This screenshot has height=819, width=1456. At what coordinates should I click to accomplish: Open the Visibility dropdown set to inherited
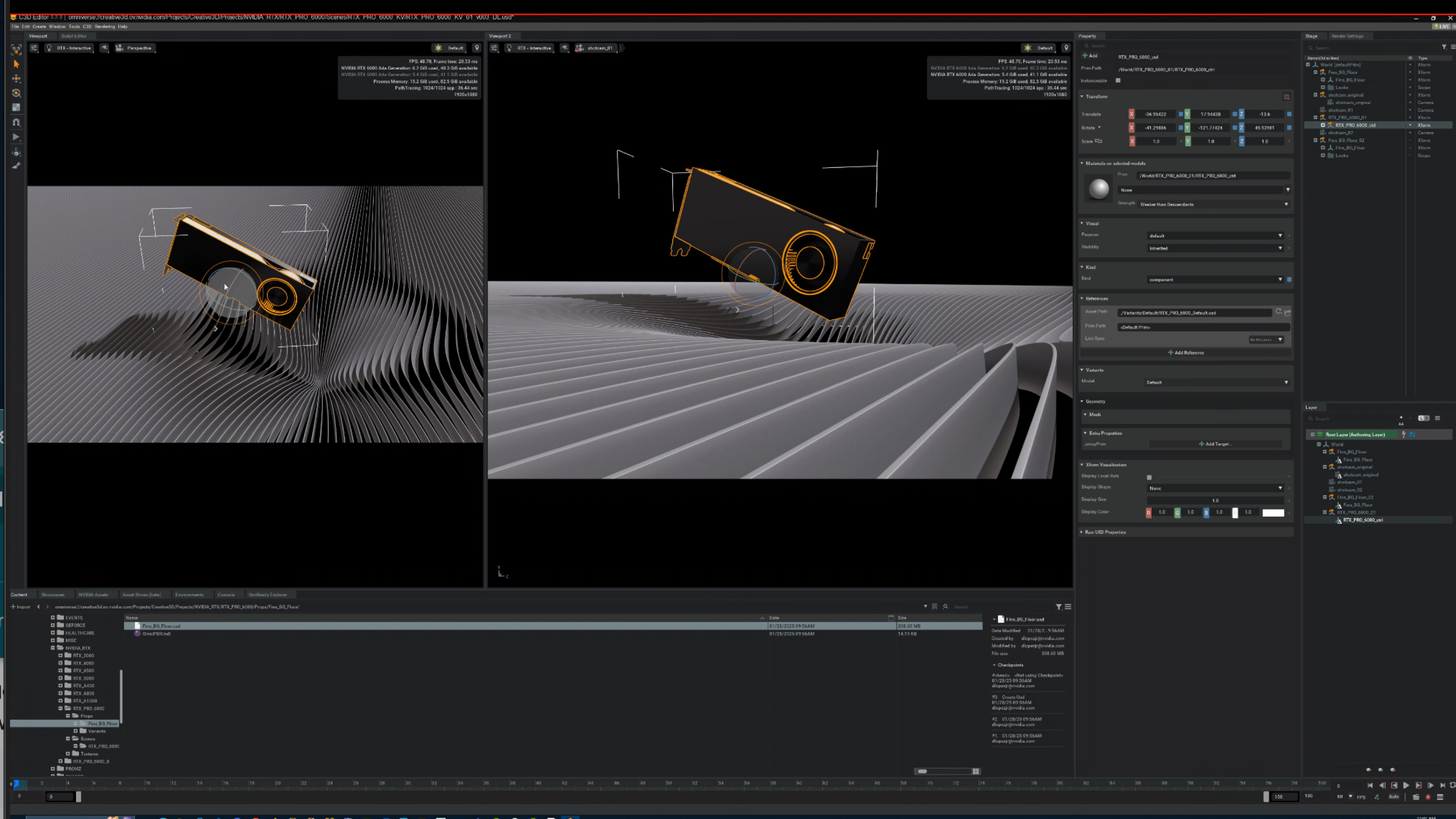pyautogui.click(x=1215, y=248)
